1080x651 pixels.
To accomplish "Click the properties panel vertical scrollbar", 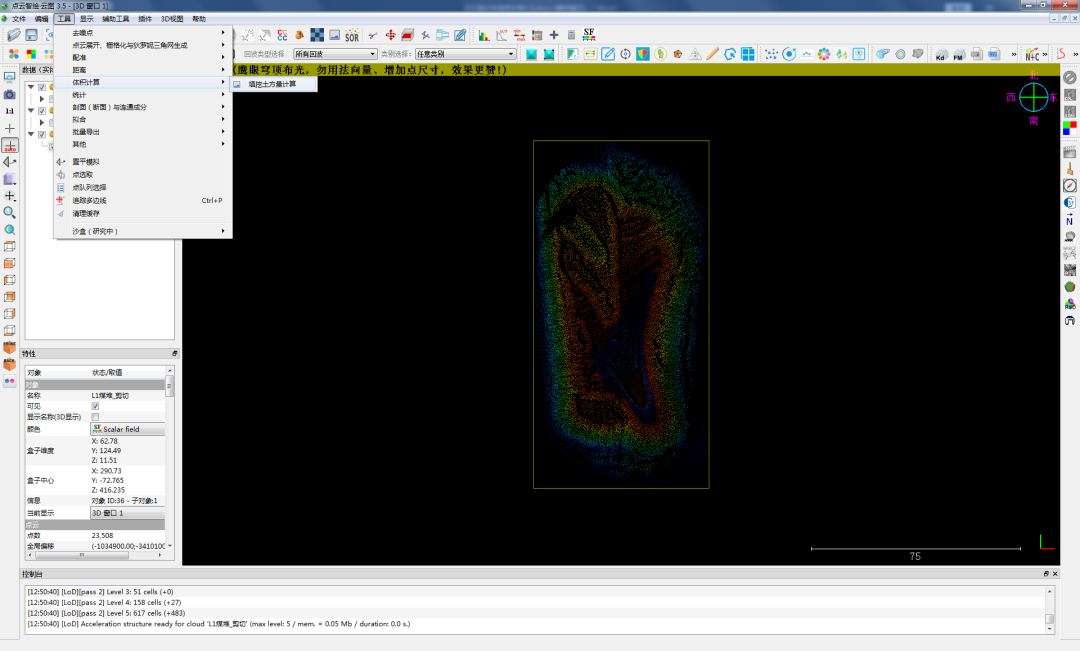I will pos(169,458).
